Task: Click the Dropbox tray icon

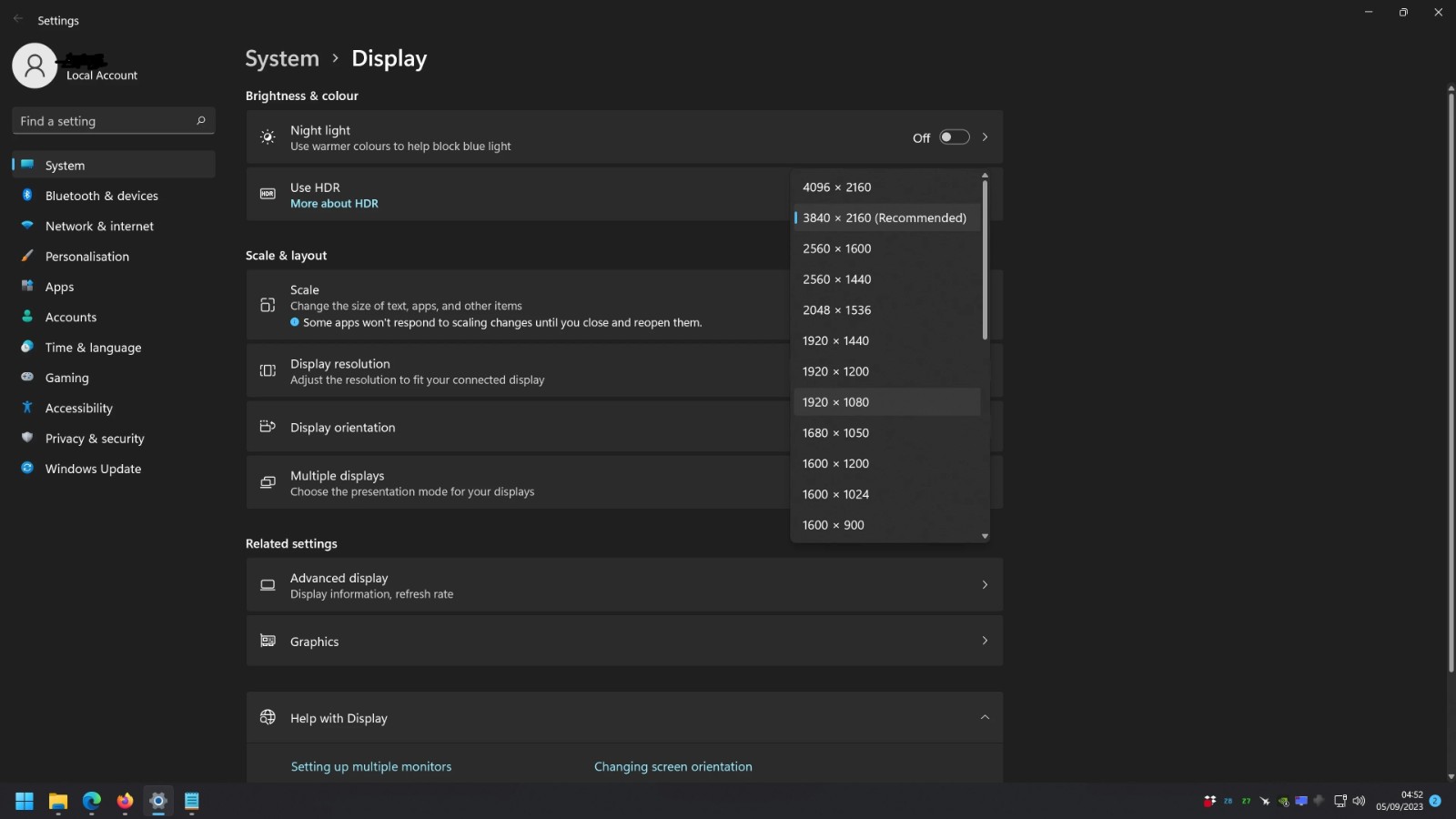Action: [1209, 801]
